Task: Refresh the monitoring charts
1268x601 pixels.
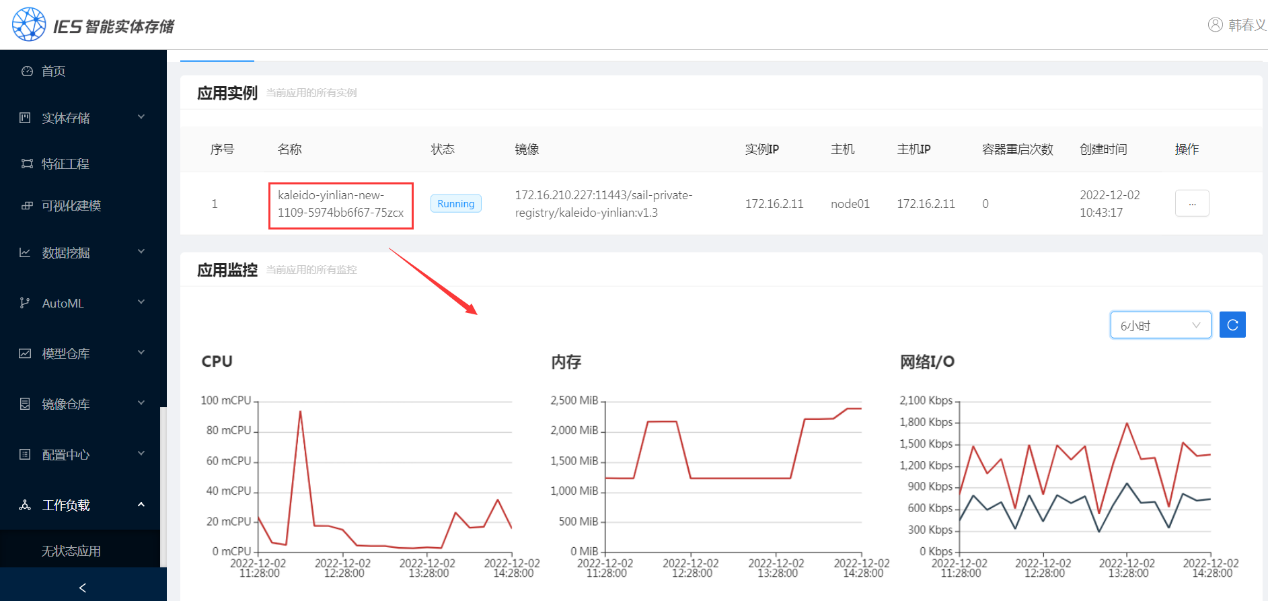Action: (1232, 325)
